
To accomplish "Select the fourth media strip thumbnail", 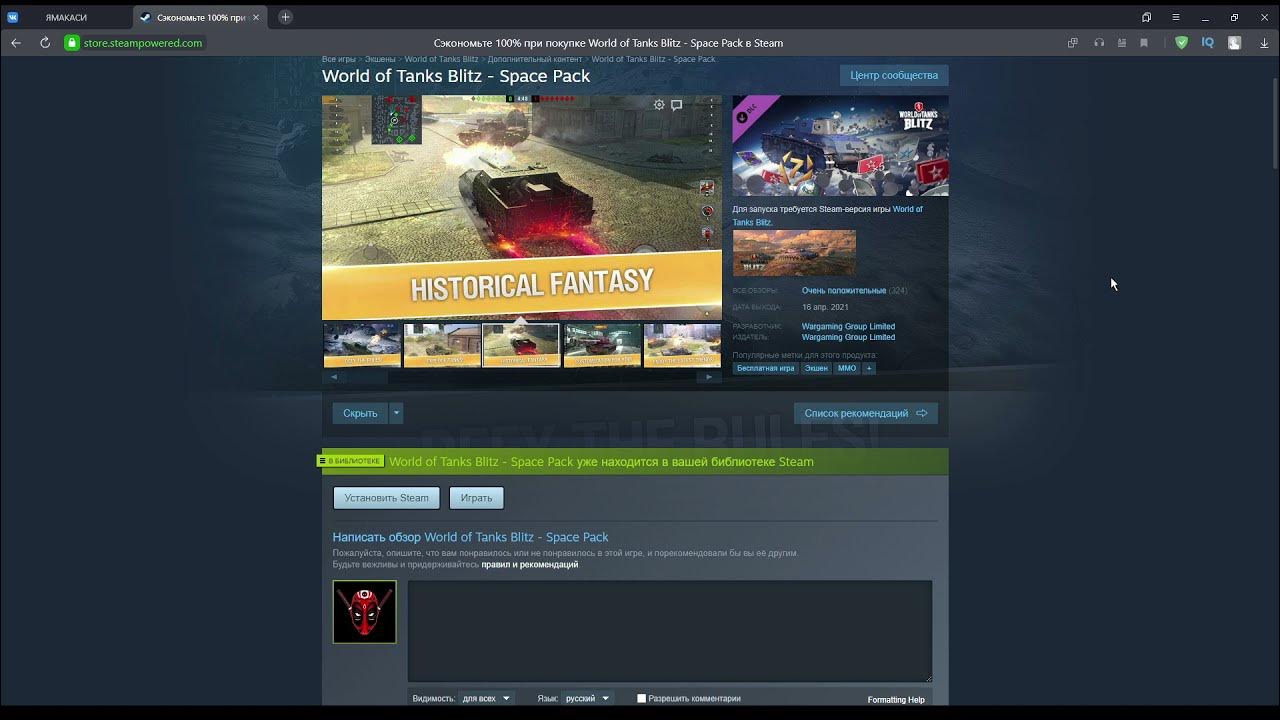I will coord(602,345).
